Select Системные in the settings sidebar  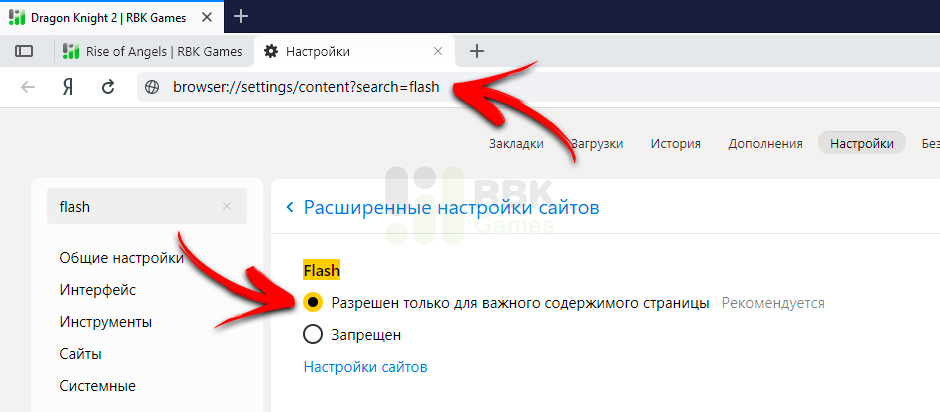pos(97,386)
